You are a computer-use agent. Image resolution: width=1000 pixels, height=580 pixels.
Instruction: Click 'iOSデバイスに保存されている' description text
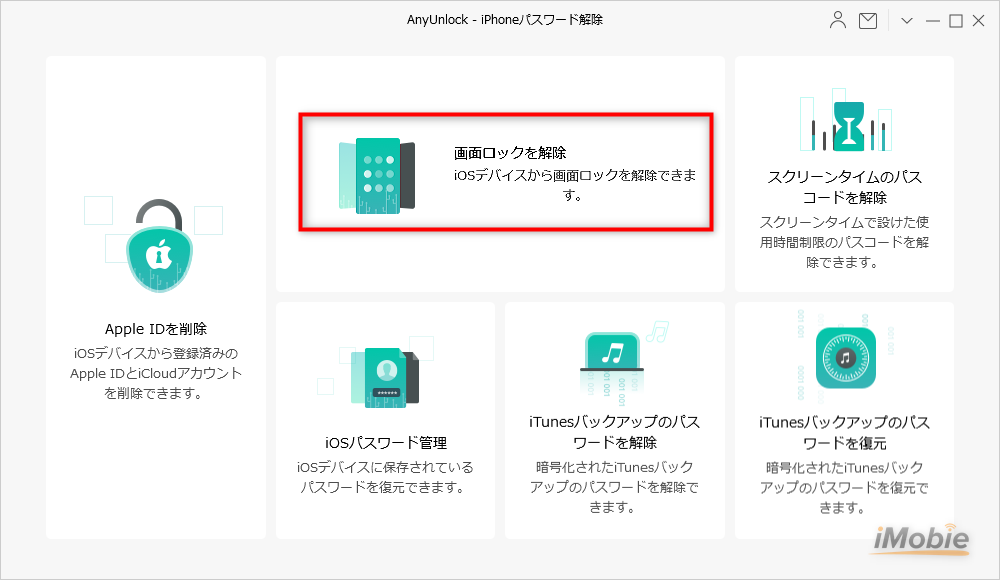385,477
